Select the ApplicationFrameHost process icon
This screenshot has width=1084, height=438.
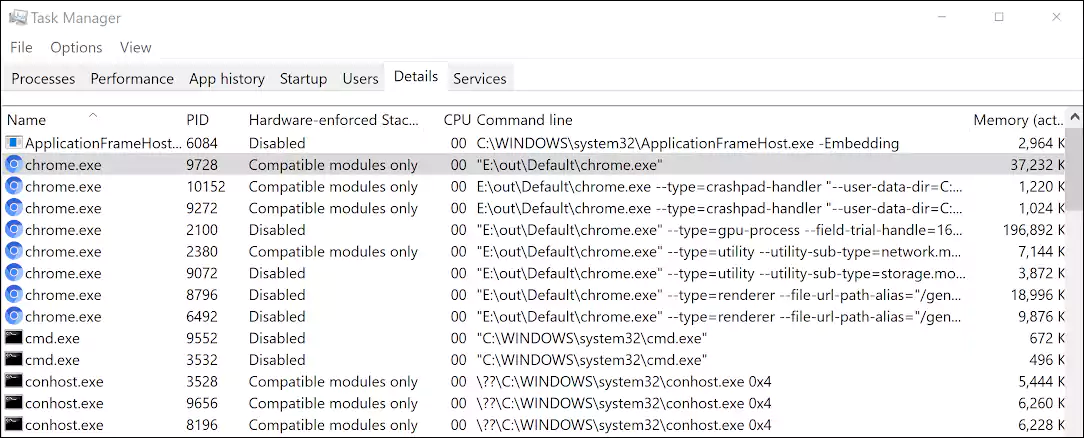(14, 143)
